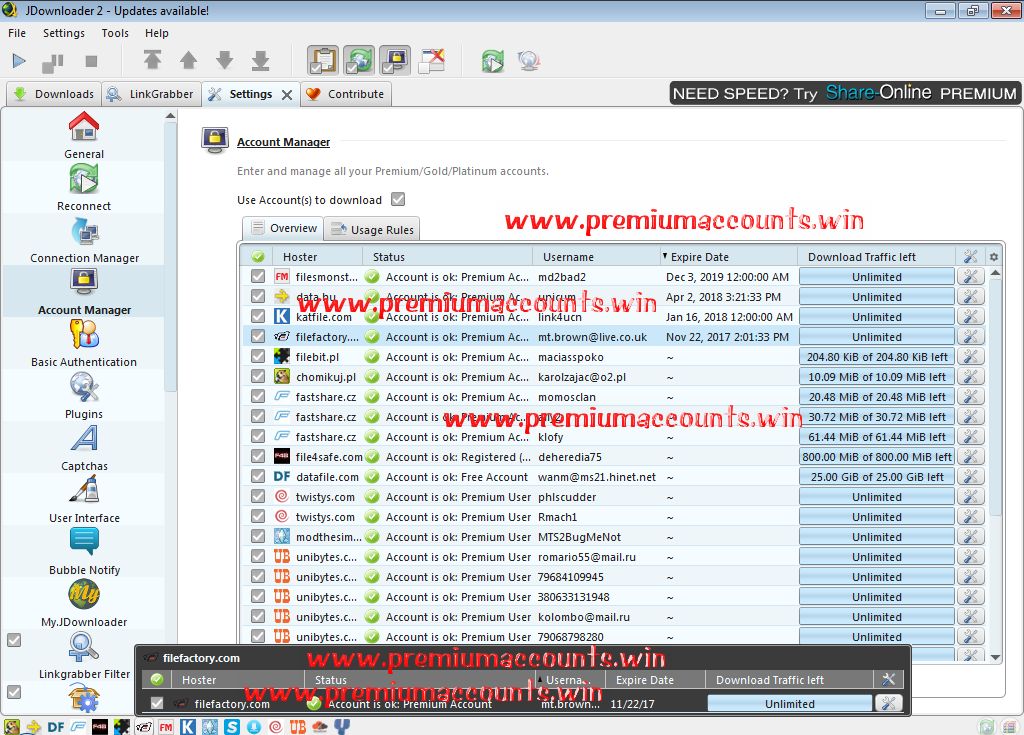Sort accounts by Expire Date column
Viewport: 1024px width, 735px height.
pyautogui.click(x=728, y=257)
